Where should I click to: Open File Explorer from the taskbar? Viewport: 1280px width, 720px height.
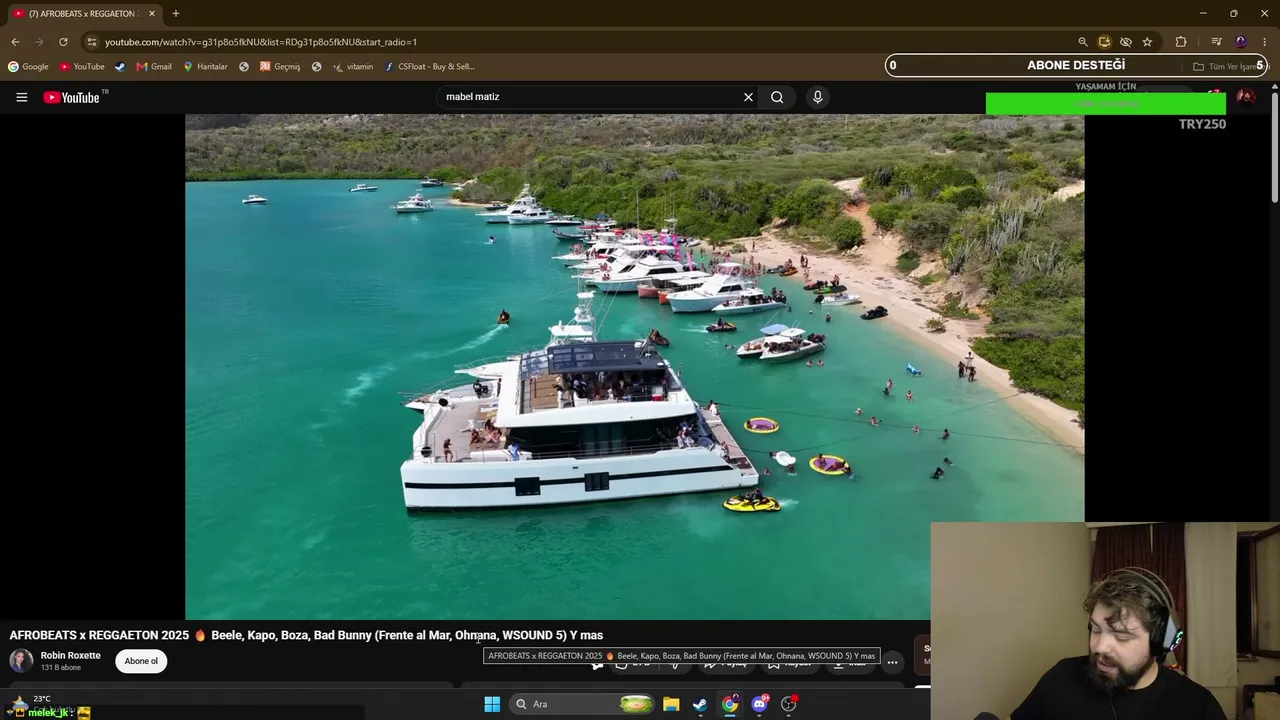click(671, 704)
